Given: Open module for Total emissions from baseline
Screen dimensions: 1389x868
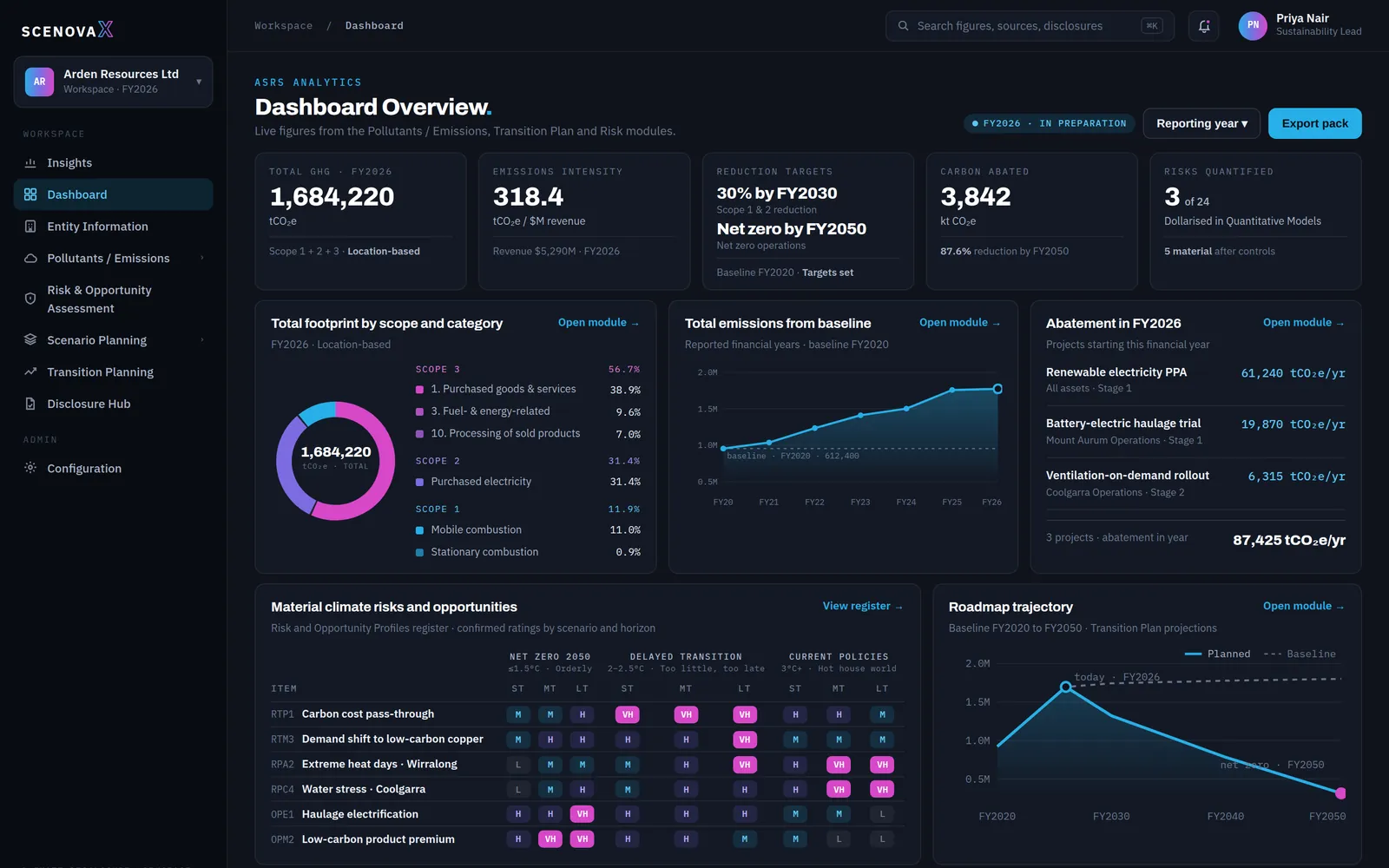Looking at the screenshot, I should 960,322.
